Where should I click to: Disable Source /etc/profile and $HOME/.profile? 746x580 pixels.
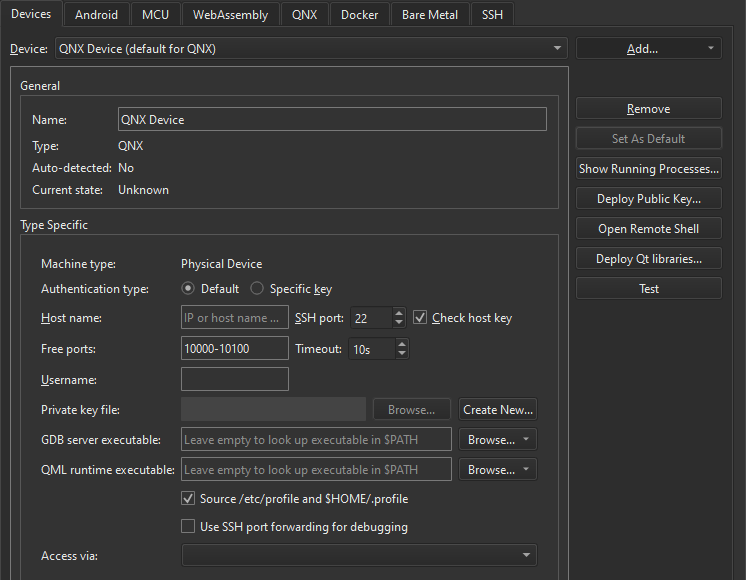click(188, 498)
